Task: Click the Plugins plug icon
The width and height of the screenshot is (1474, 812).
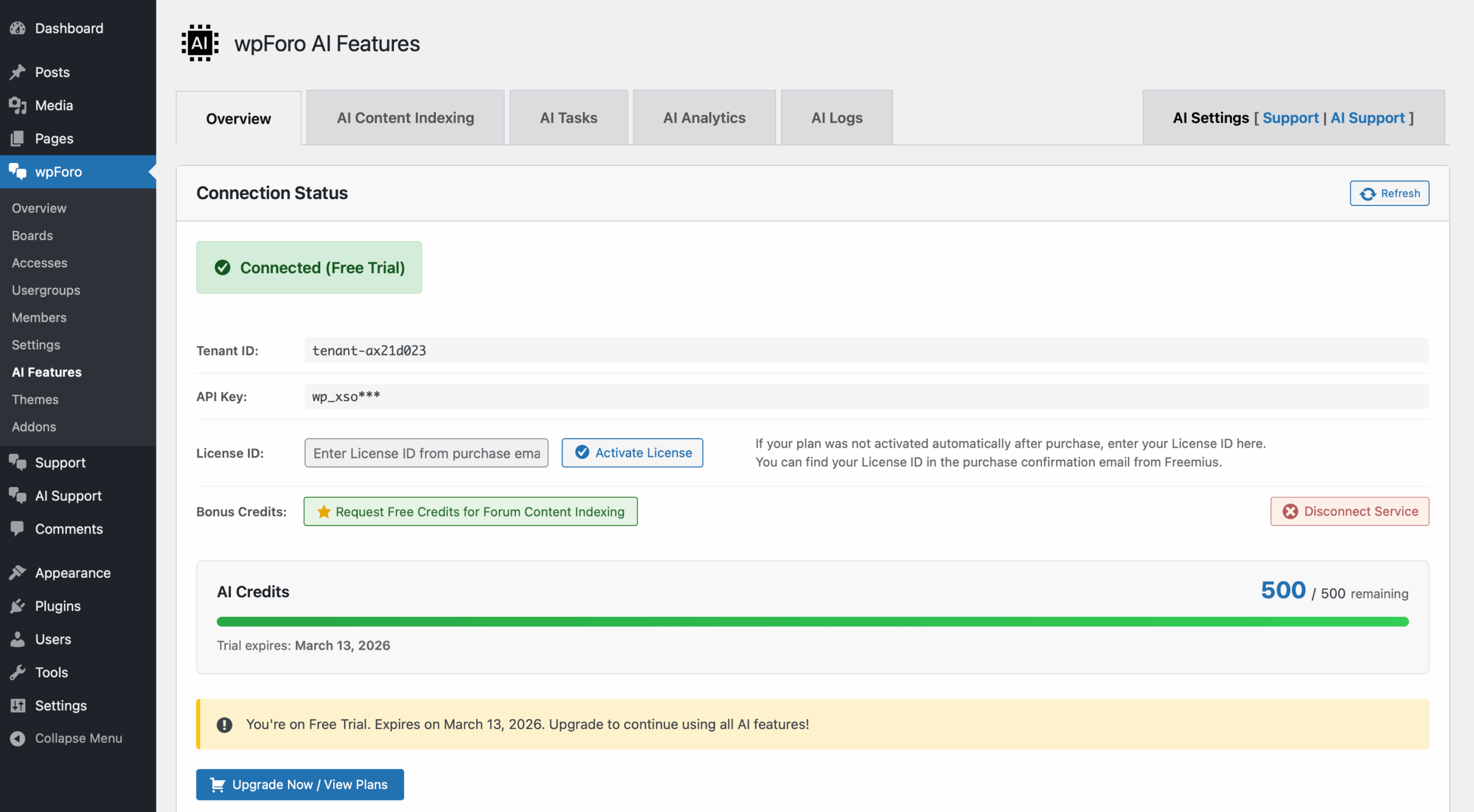Action: pyautogui.click(x=18, y=606)
